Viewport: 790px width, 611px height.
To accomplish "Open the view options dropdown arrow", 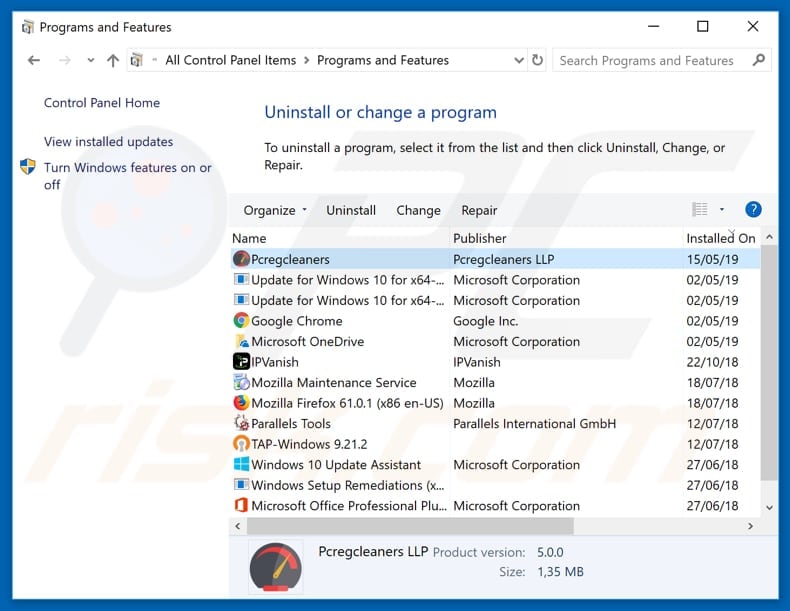I will tap(722, 209).
